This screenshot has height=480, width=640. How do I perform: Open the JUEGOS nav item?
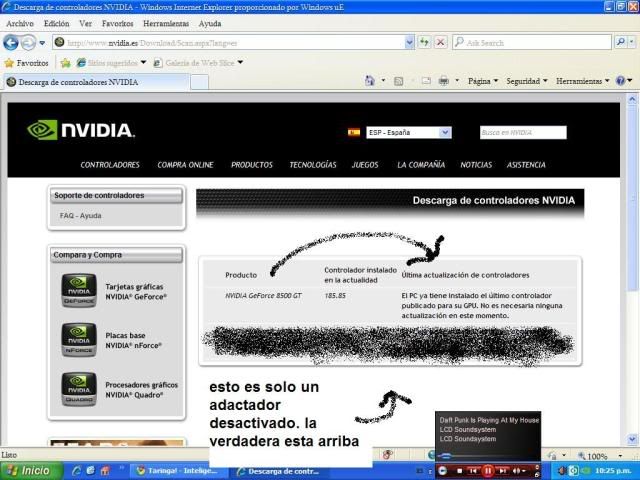click(x=365, y=165)
